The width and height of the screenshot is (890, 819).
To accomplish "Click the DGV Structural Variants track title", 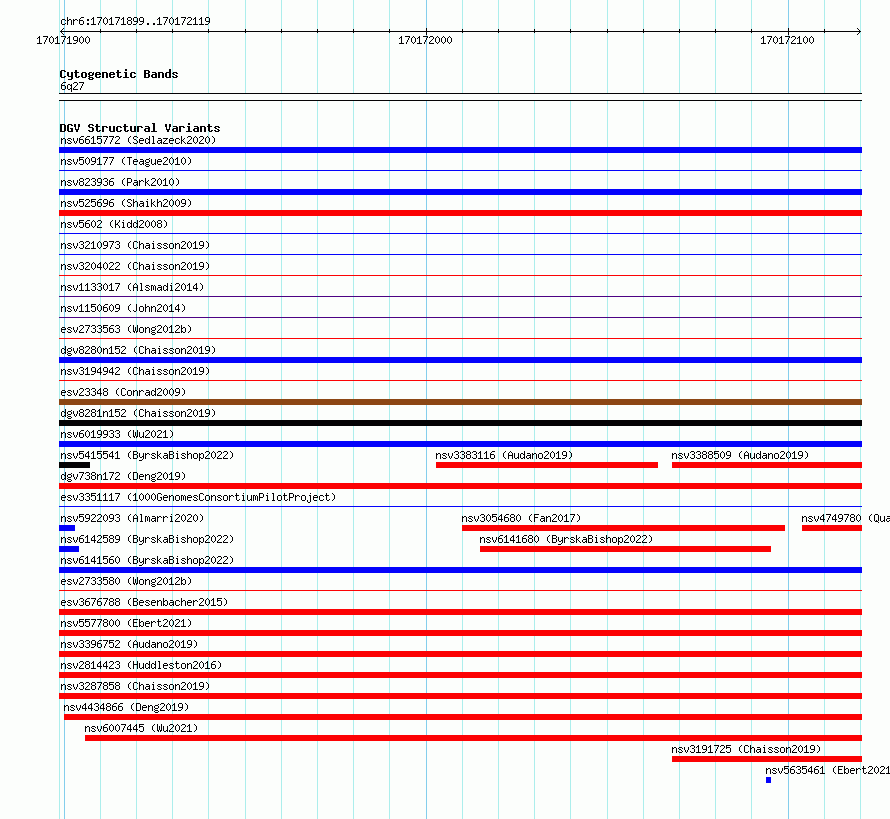I will [x=140, y=128].
